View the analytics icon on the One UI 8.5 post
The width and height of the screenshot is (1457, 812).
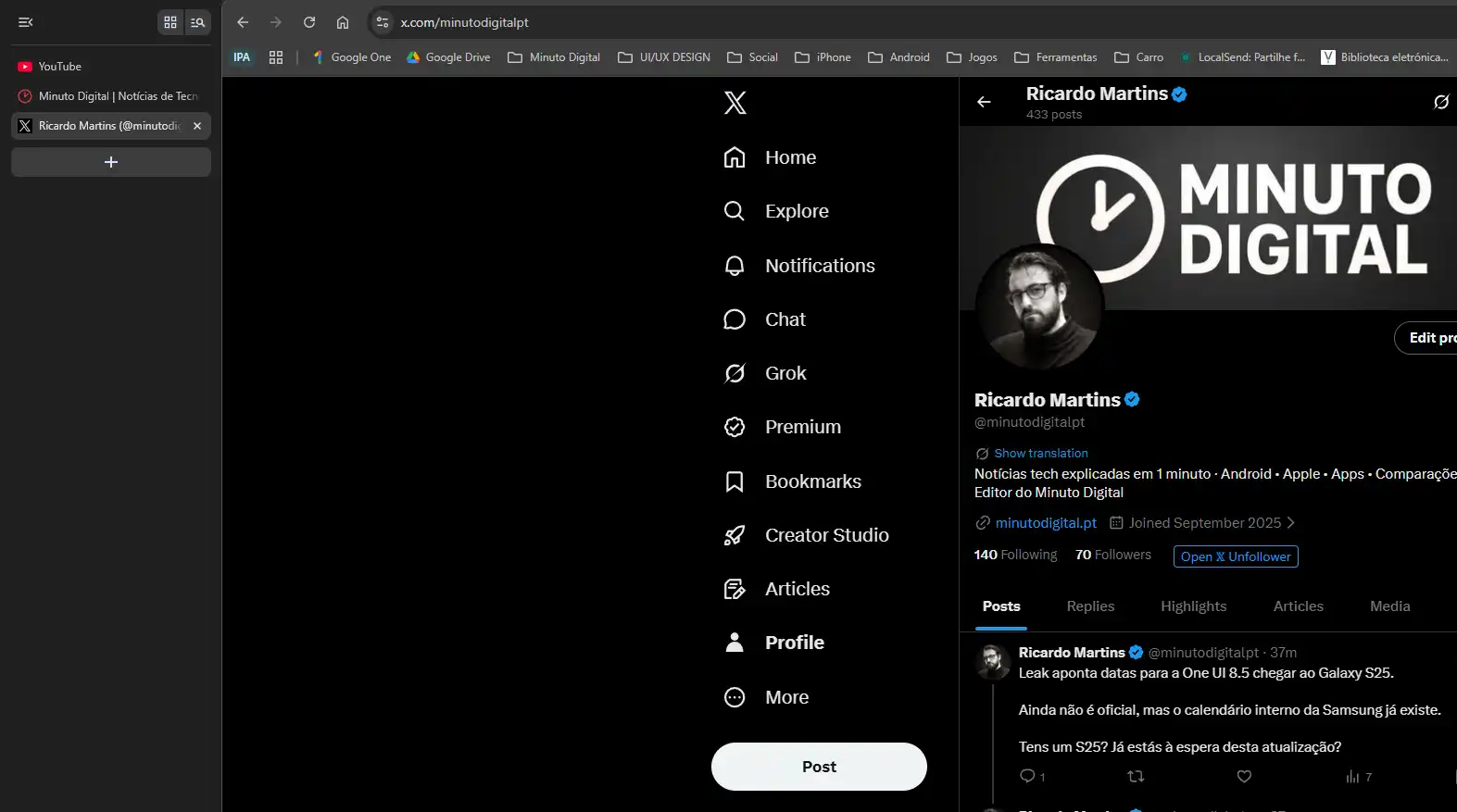tap(1352, 776)
